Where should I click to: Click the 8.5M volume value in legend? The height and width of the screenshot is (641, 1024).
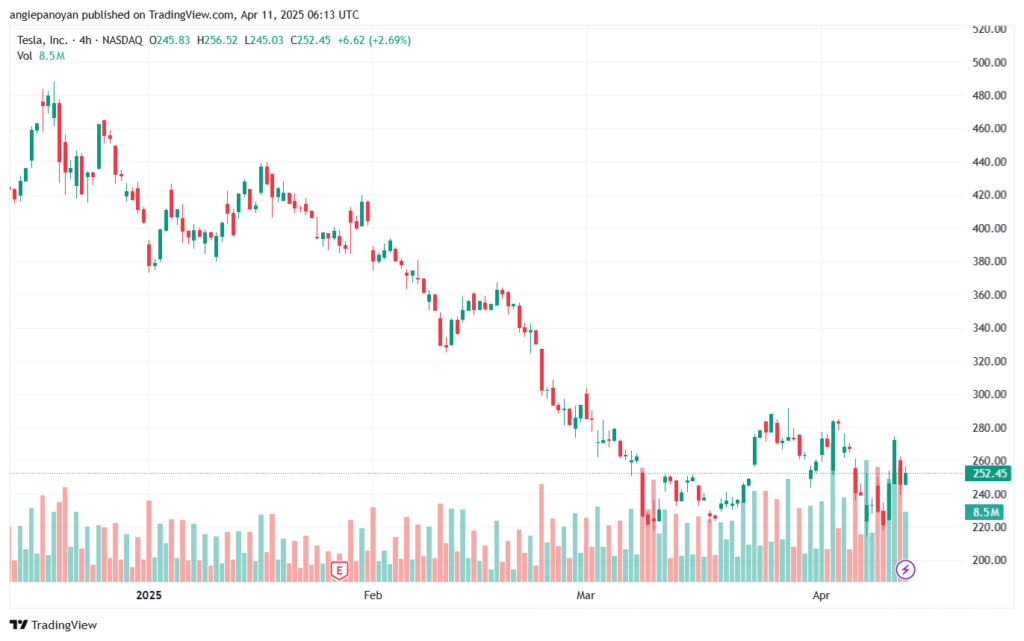click(52, 56)
